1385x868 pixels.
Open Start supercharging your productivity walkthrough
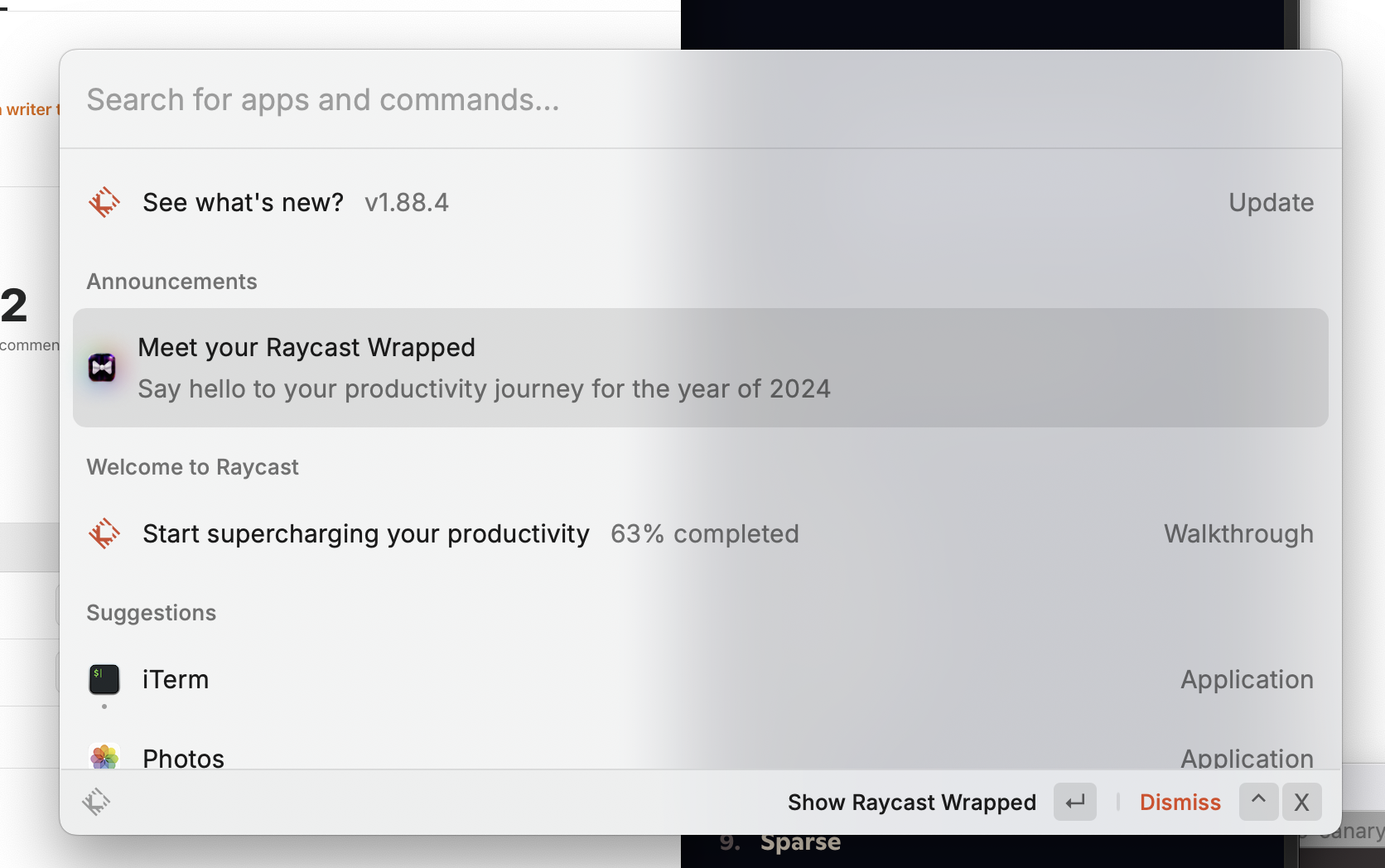click(x=700, y=534)
